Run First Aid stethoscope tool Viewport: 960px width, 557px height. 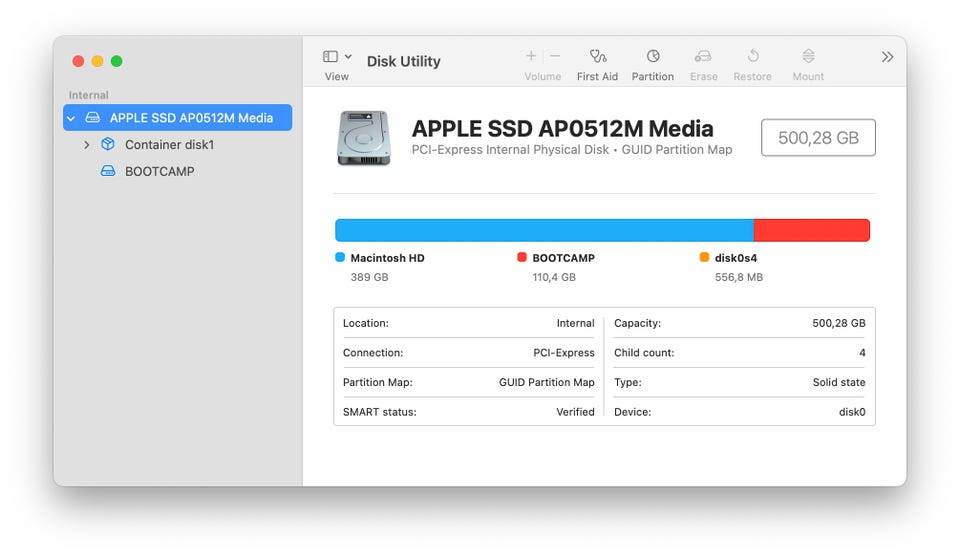[598, 56]
